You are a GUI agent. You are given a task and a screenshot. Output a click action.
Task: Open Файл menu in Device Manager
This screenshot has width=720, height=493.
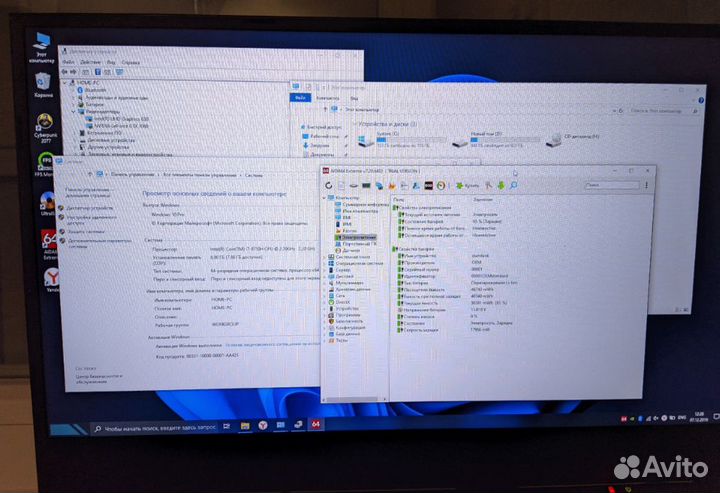click(x=68, y=62)
